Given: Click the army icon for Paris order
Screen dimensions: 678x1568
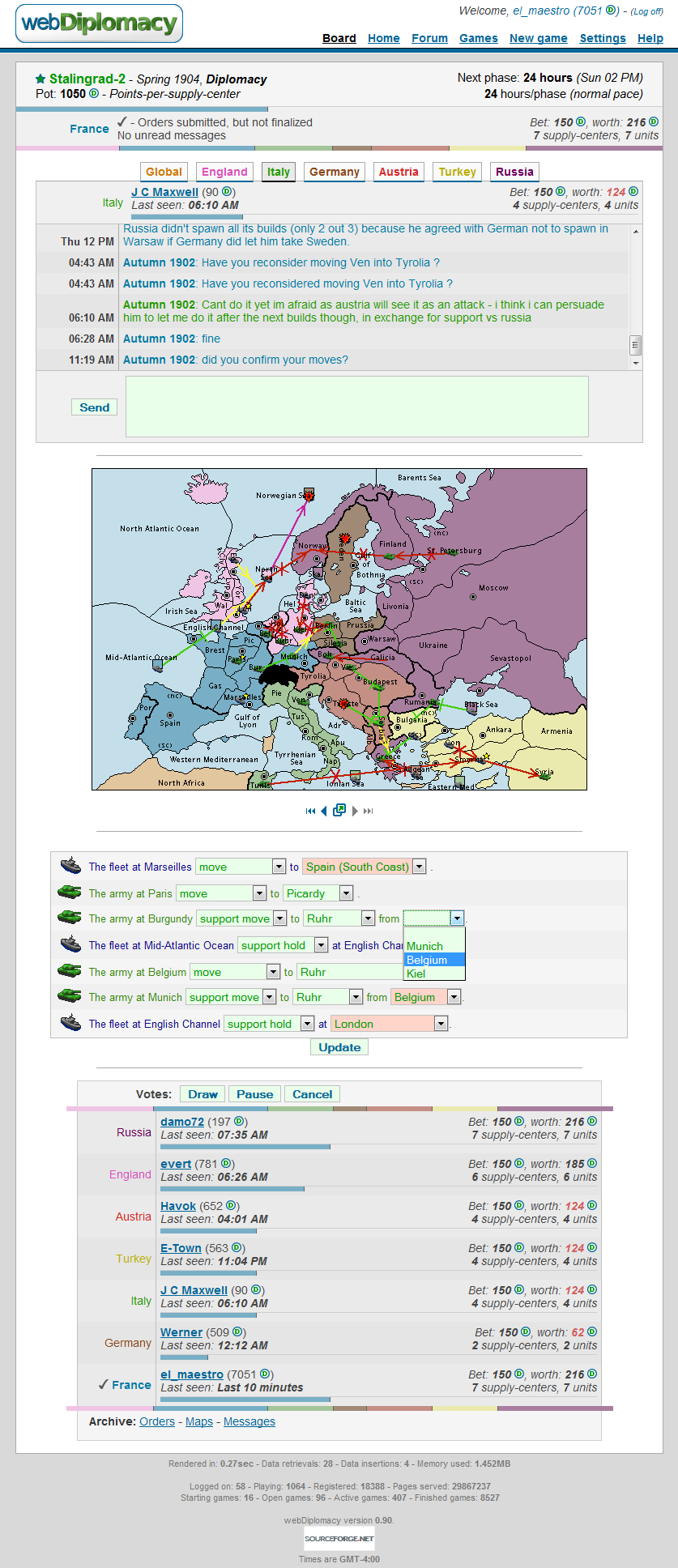Looking at the screenshot, I should point(70,893).
